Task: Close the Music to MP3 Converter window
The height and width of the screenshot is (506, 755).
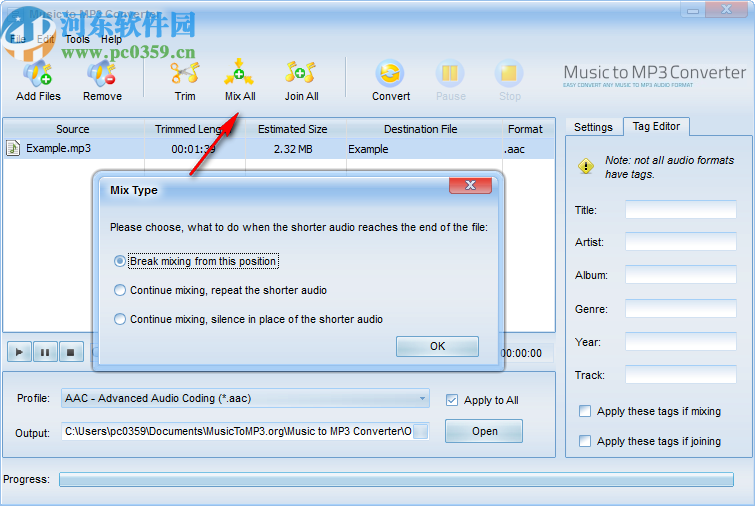Action: coord(726,10)
